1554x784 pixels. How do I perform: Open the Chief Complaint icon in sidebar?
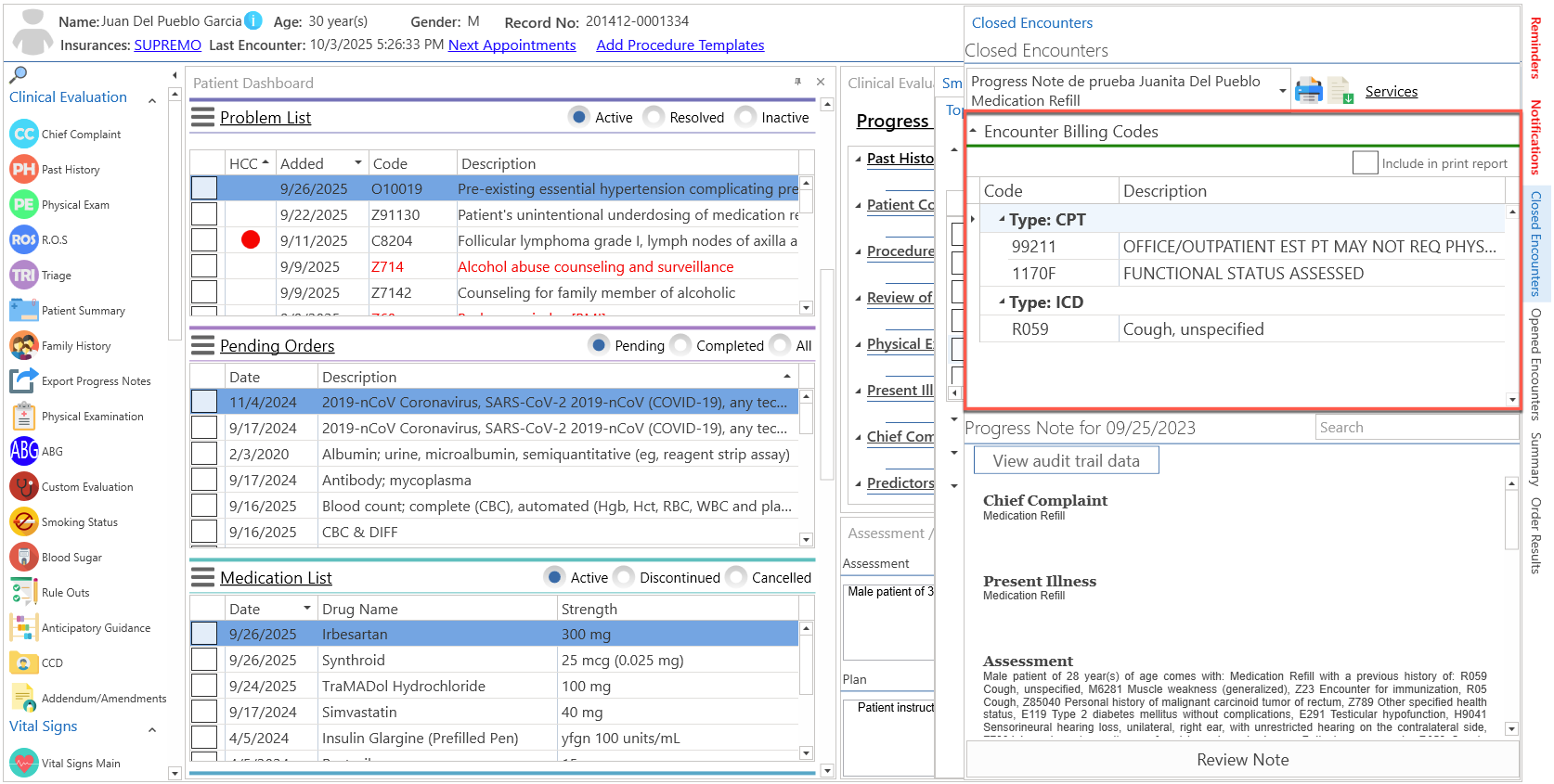point(24,134)
